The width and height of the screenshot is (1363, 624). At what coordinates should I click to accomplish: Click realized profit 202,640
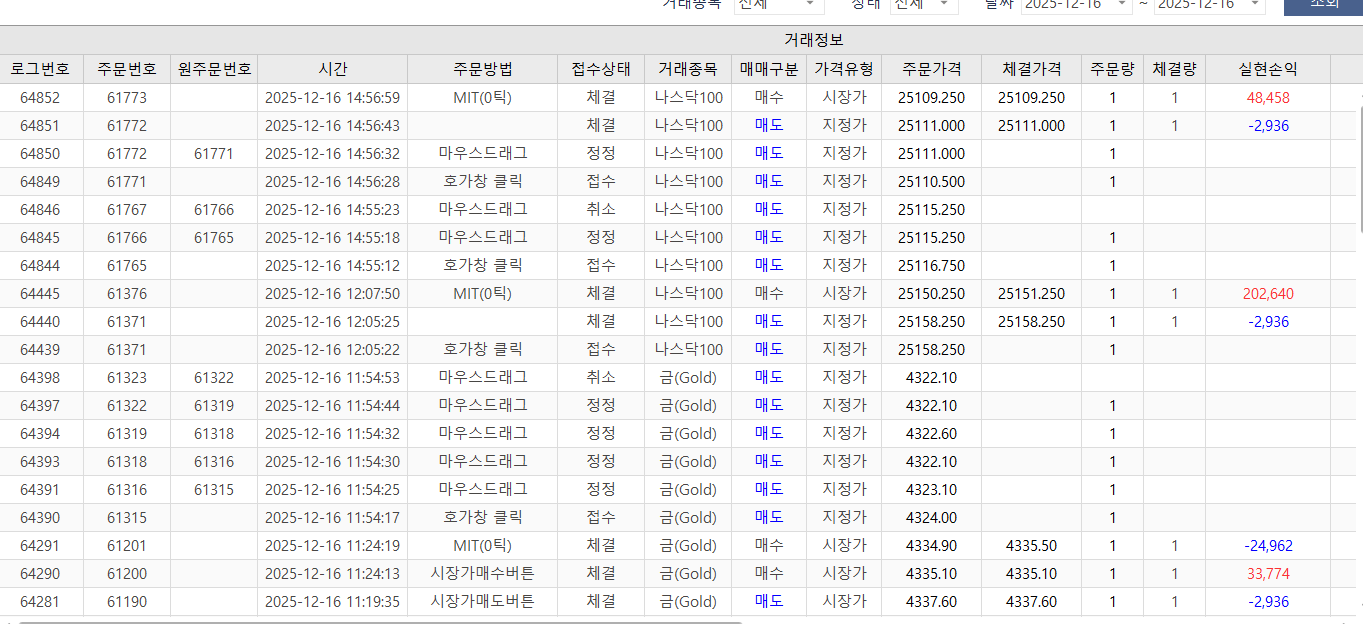tap(1268, 294)
